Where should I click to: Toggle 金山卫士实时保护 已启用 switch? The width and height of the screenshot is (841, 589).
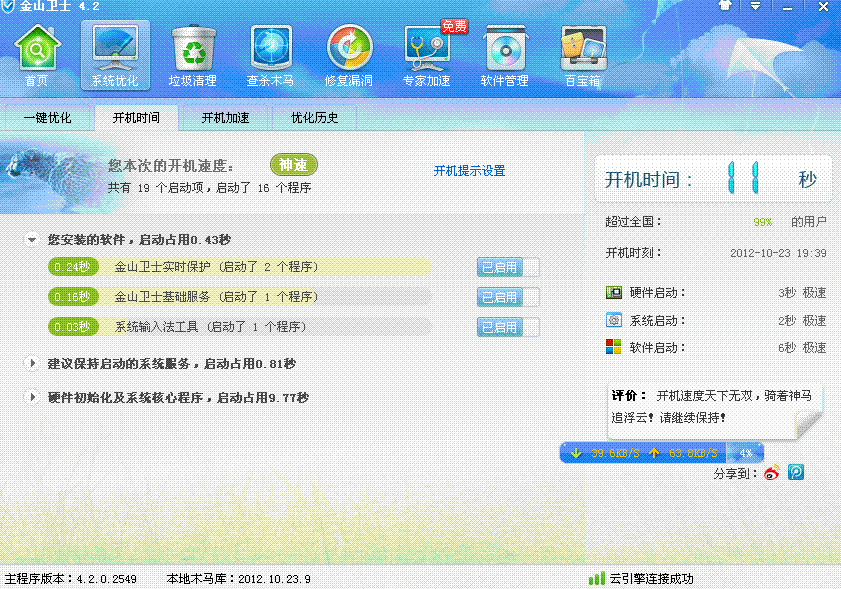[x=508, y=267]
